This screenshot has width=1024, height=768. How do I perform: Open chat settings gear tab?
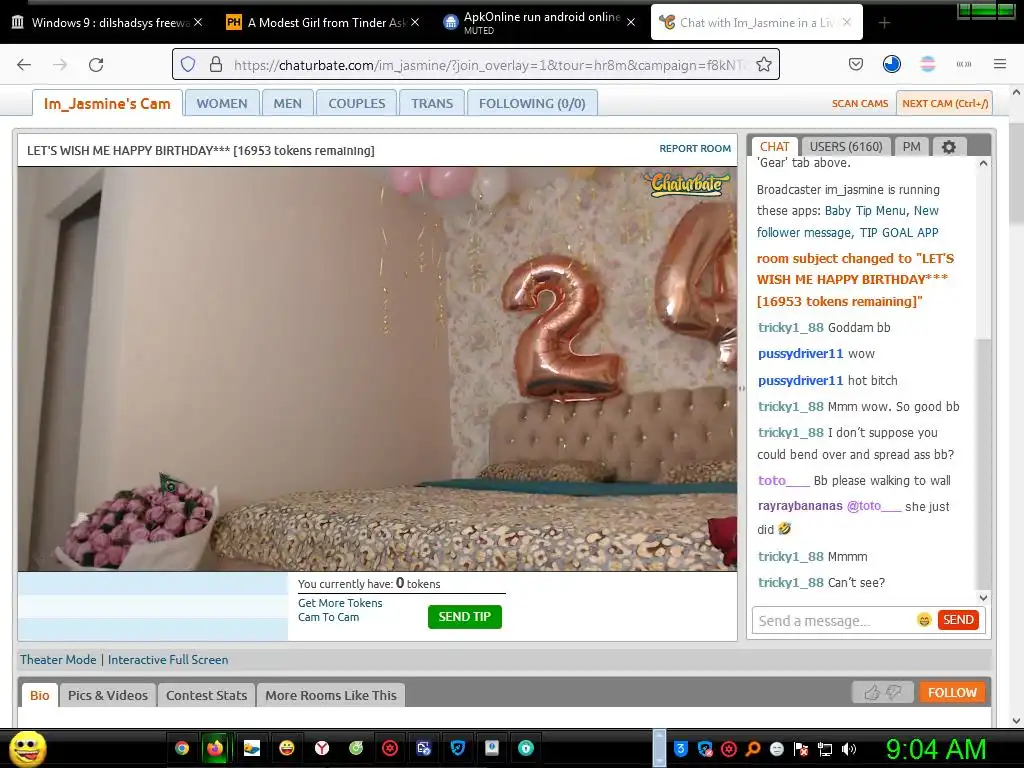(x=949, y=147)
